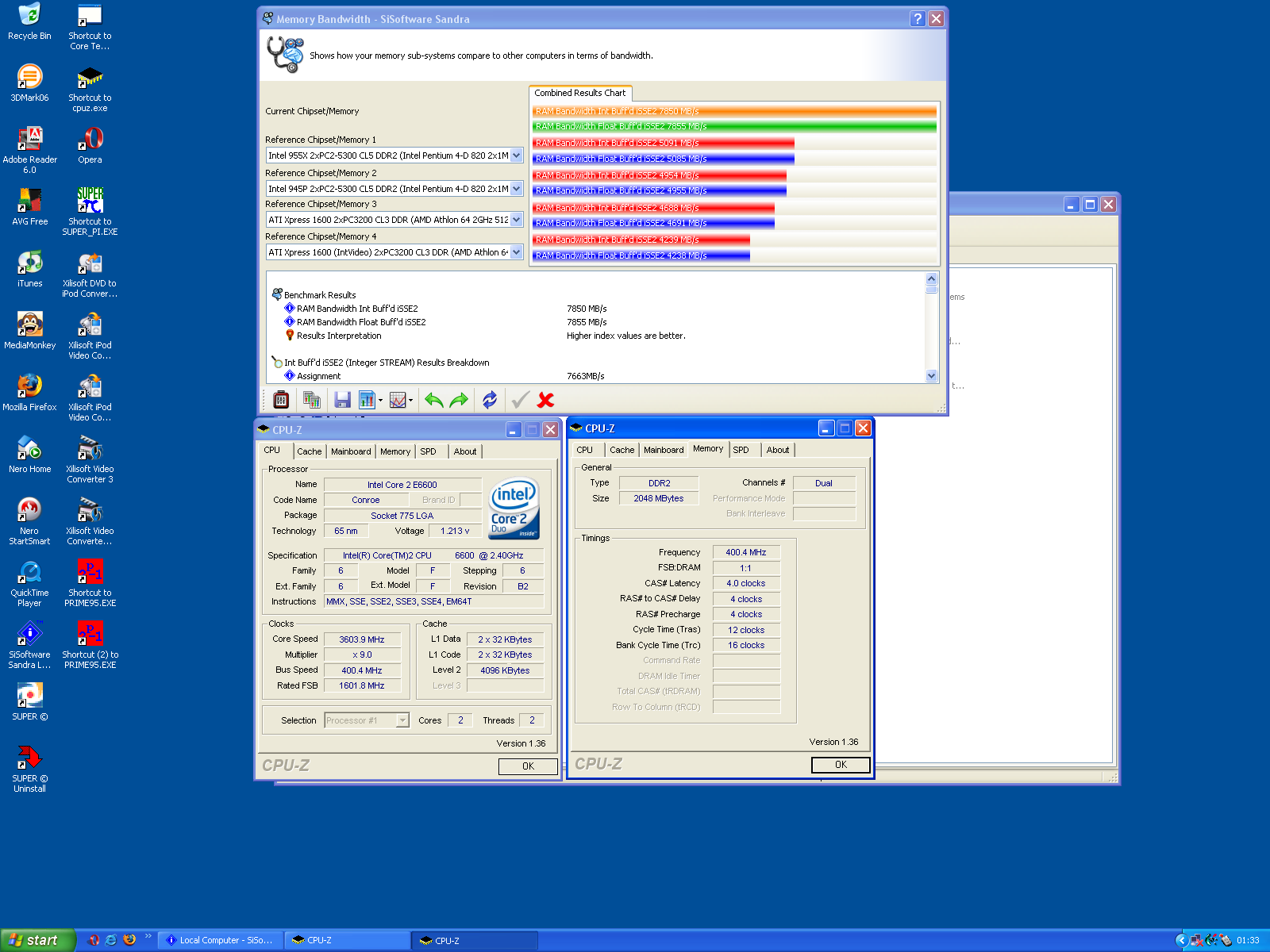Screen dimensions: 1270x952
Task: Expand Reference Chipset/Memory 2 dropdown
Action: [x=517, y=189]
